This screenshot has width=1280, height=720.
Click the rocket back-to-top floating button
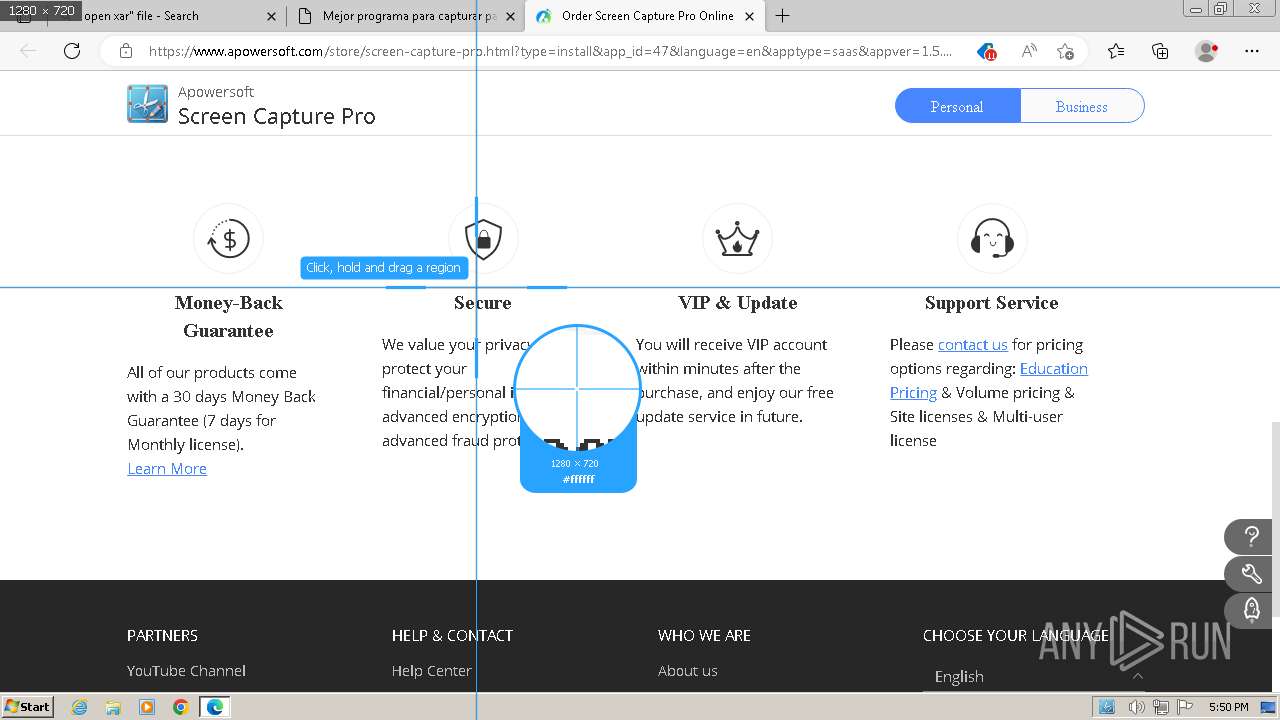coord(1251,610)
